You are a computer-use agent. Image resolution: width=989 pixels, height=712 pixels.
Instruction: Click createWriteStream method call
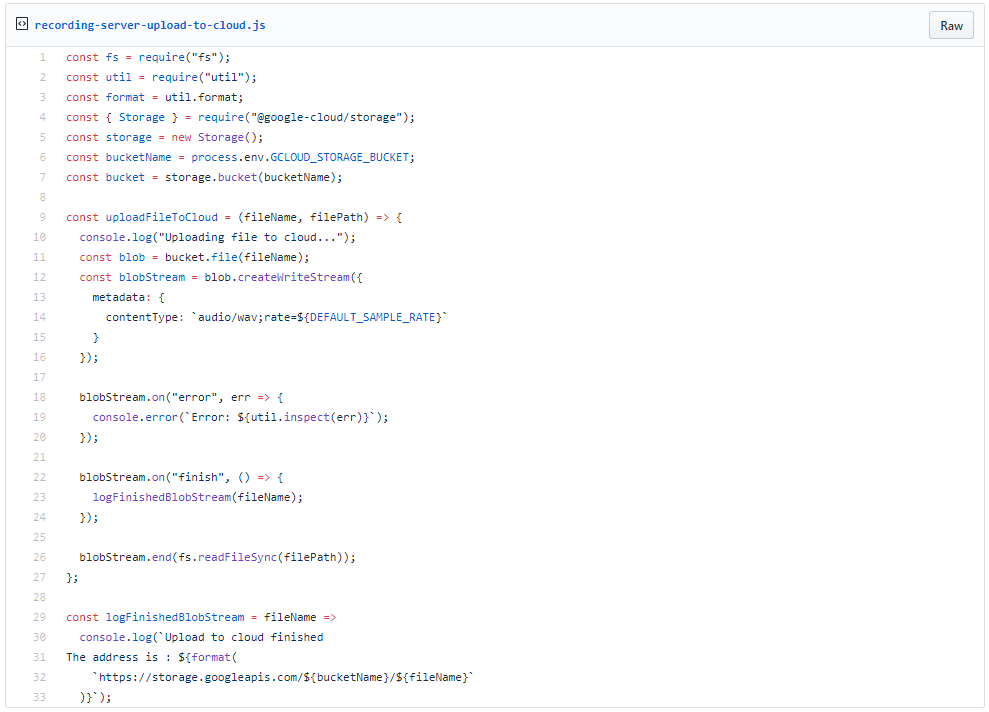point(293,277)
